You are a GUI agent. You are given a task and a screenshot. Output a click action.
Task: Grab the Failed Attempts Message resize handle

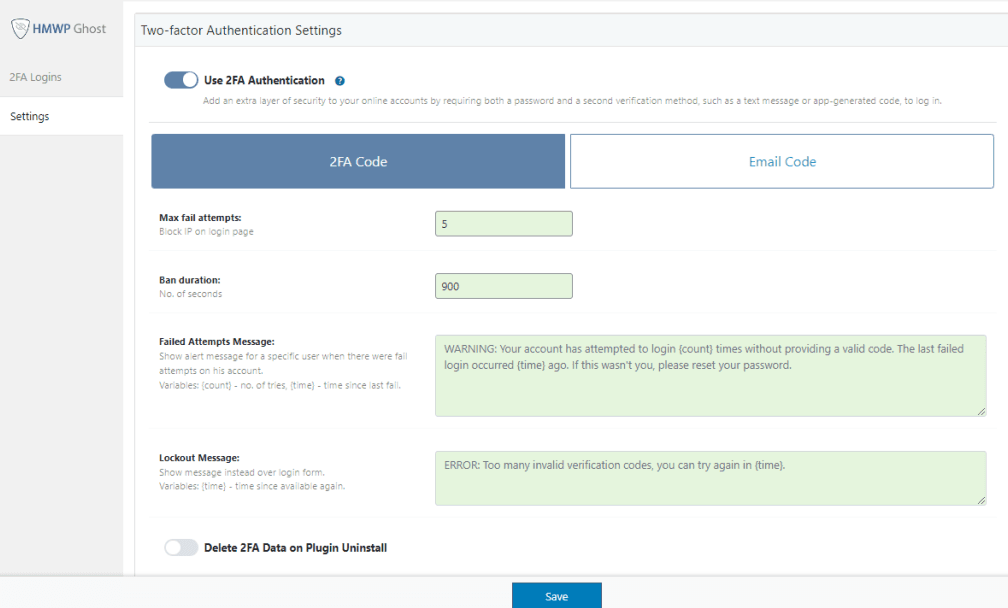(x=981, y=411)
